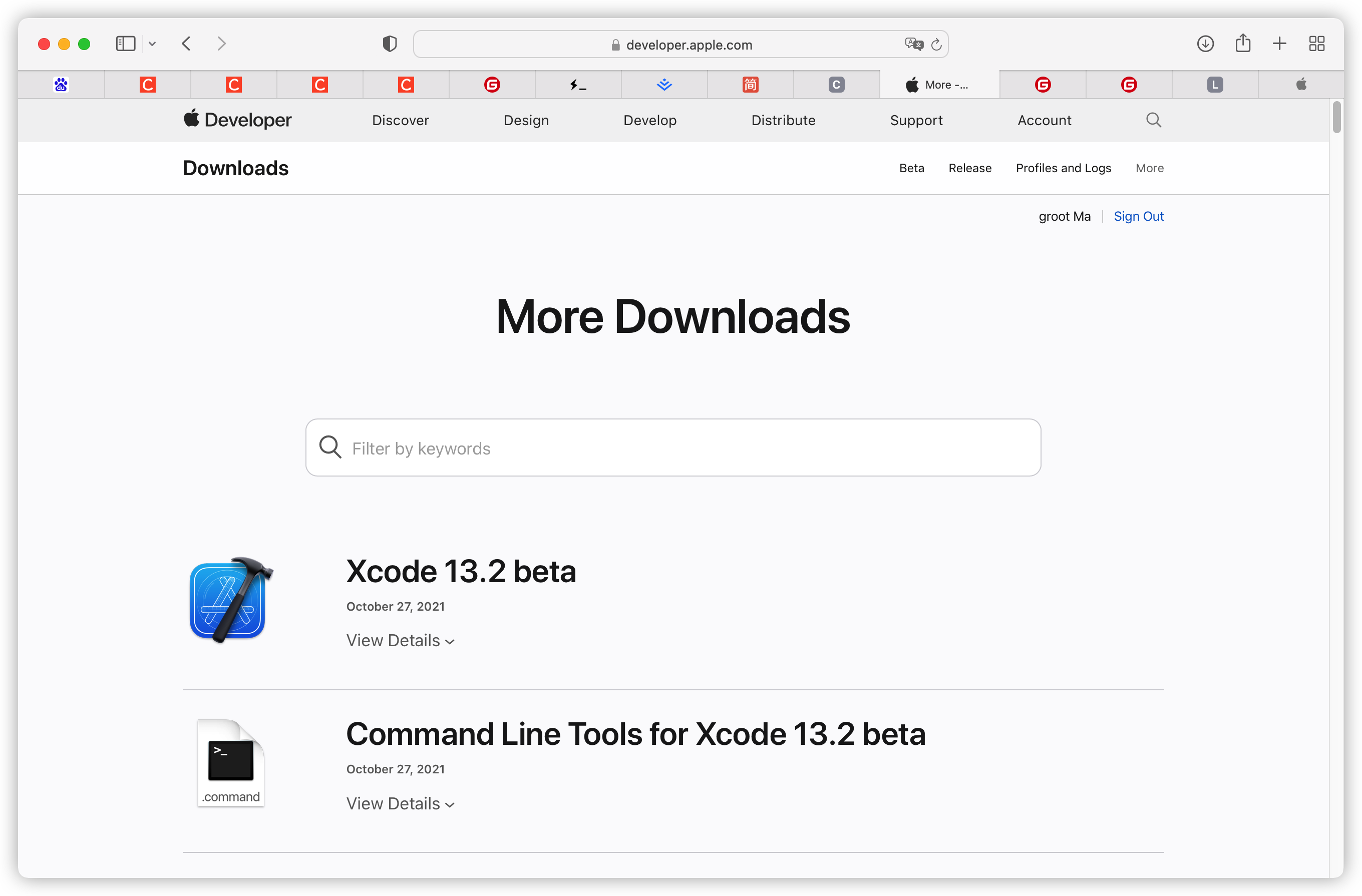
Task: Open the Develop menu item
Action: click(x=650, y=120)
